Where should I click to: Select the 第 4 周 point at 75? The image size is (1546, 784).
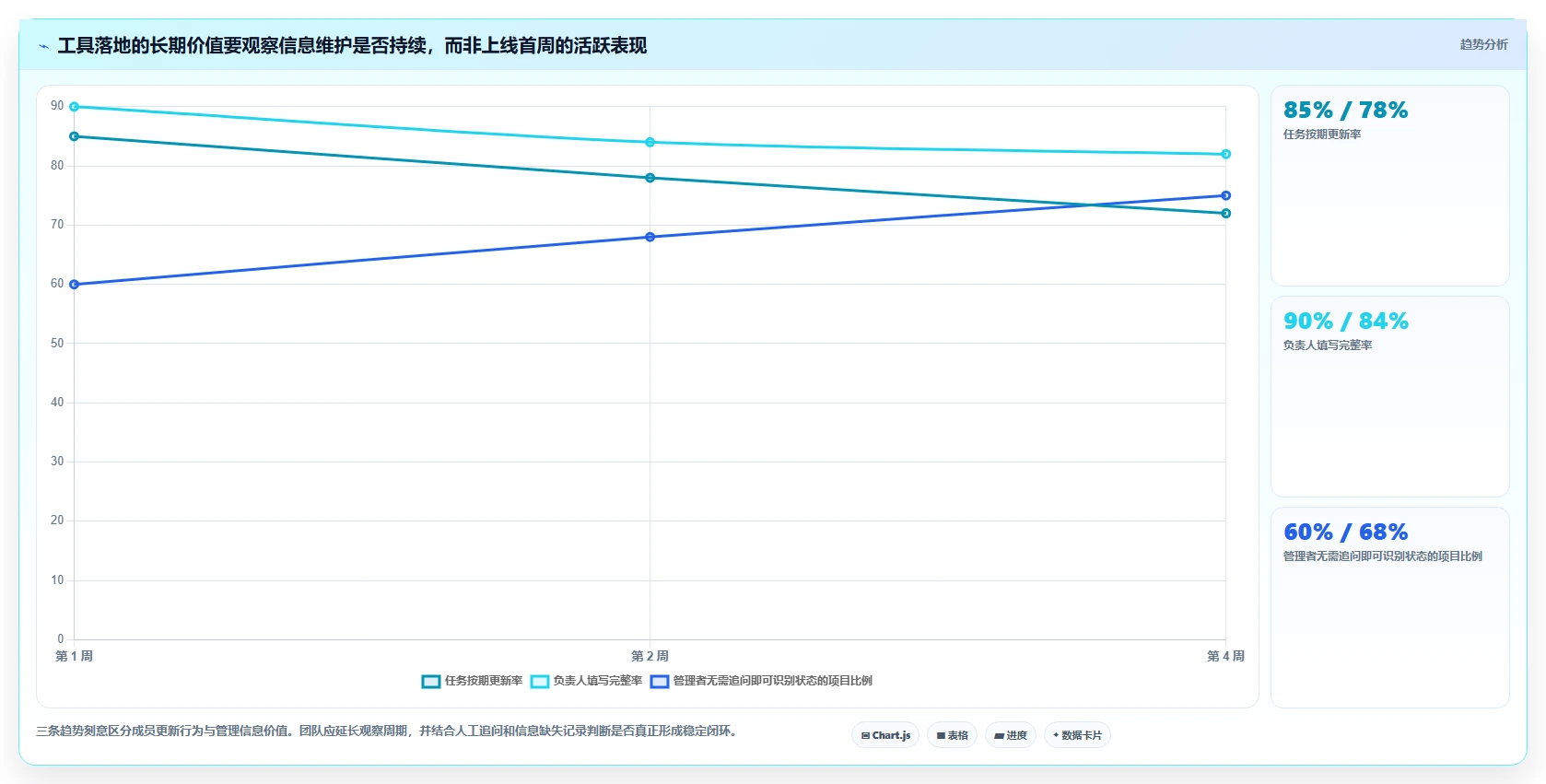tap(1226, 195)
